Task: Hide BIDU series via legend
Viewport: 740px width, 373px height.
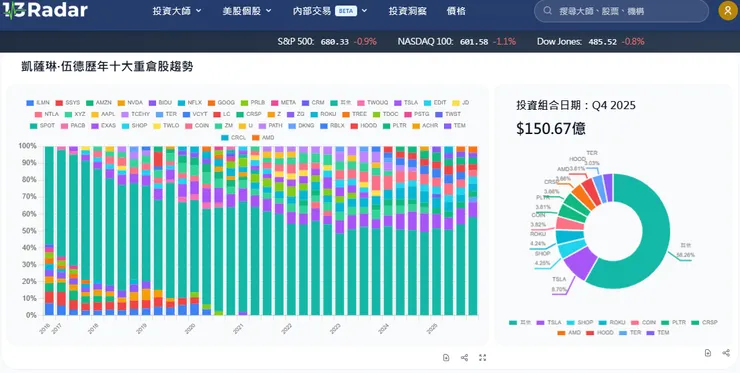Action: 160,102
